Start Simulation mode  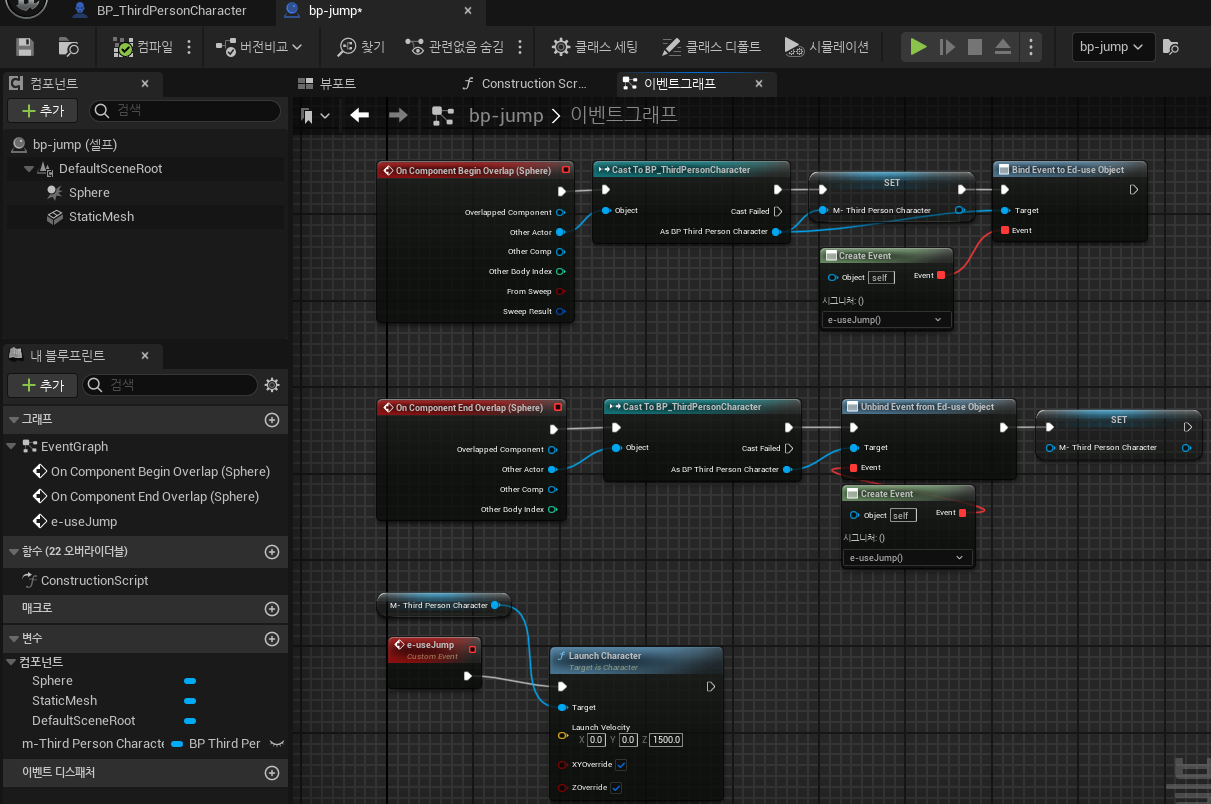click(827, 47)
